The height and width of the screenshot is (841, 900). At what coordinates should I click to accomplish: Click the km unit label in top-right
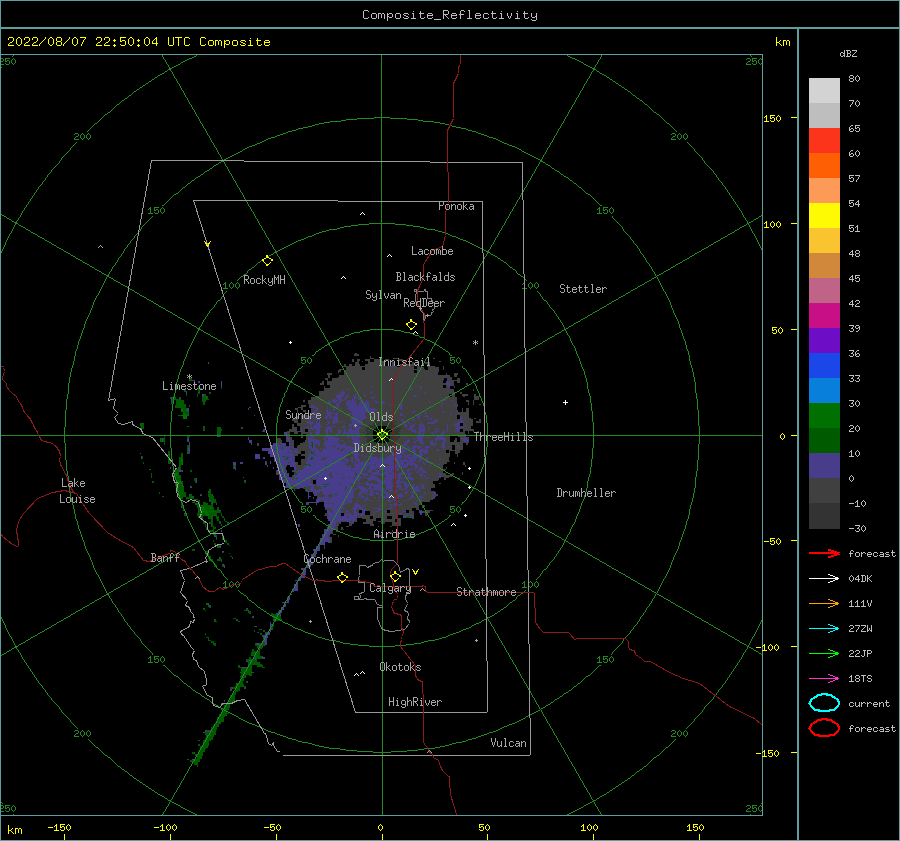pyautogui.click(x=782, y=42)
